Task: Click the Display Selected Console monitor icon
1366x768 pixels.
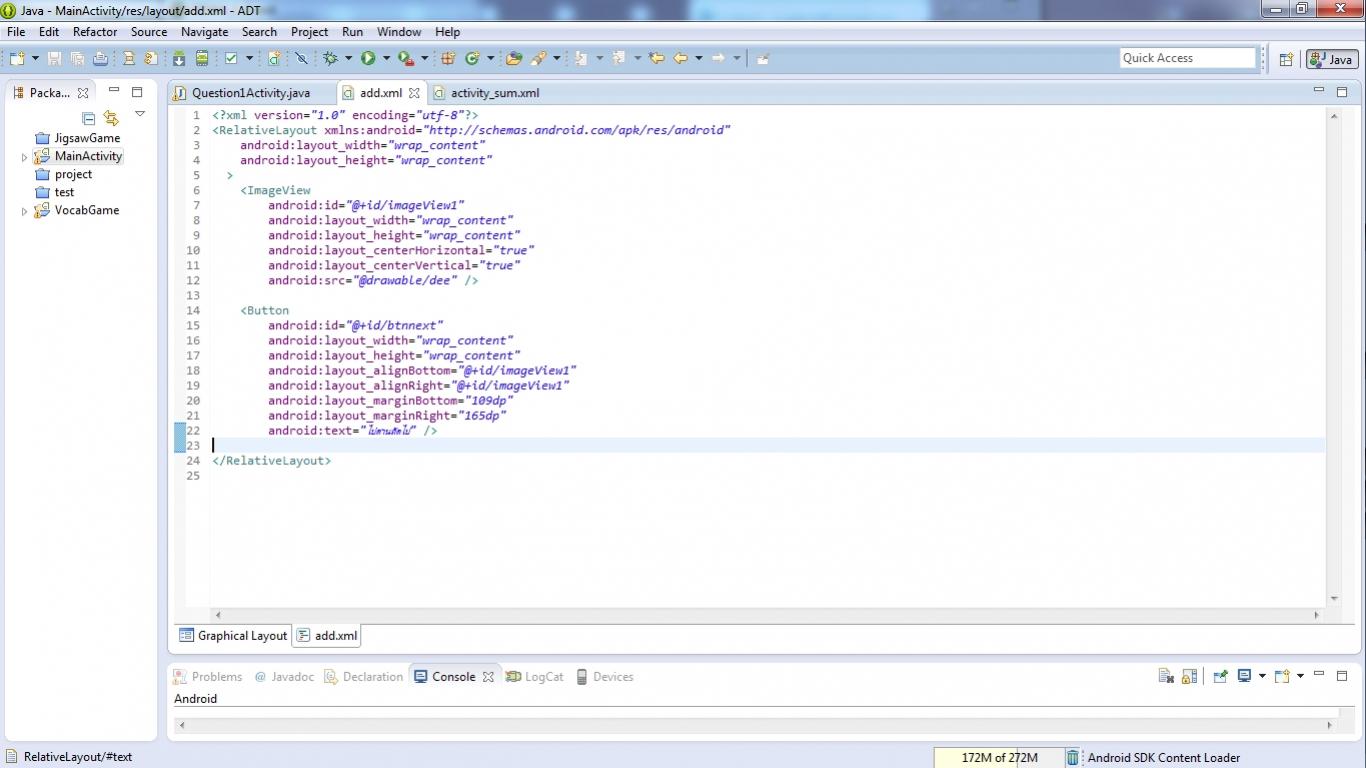Action: point(1245,676)
